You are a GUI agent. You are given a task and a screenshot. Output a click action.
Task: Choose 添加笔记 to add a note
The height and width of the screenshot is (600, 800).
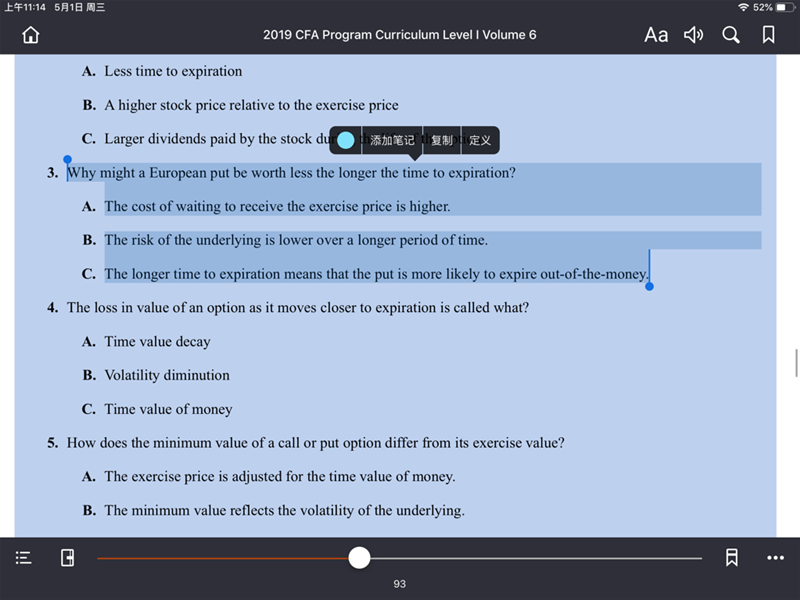coord(392,140)
